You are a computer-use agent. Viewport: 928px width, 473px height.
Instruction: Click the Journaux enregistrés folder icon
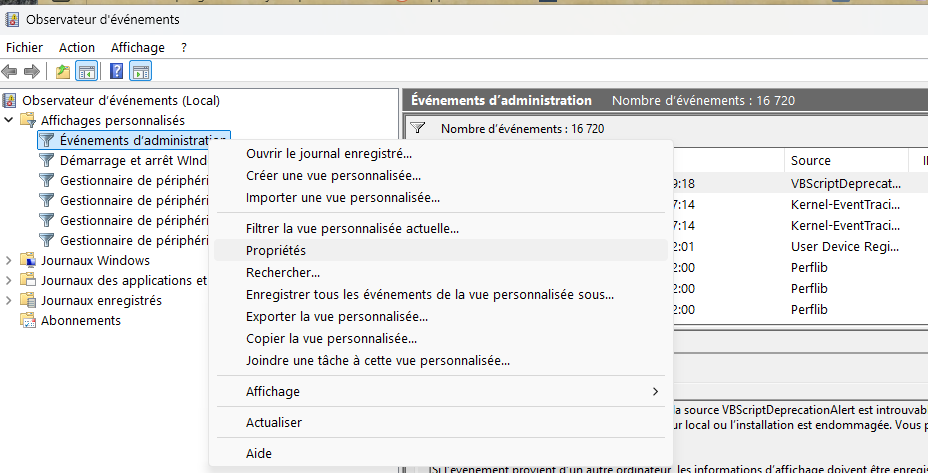(28, 300)
